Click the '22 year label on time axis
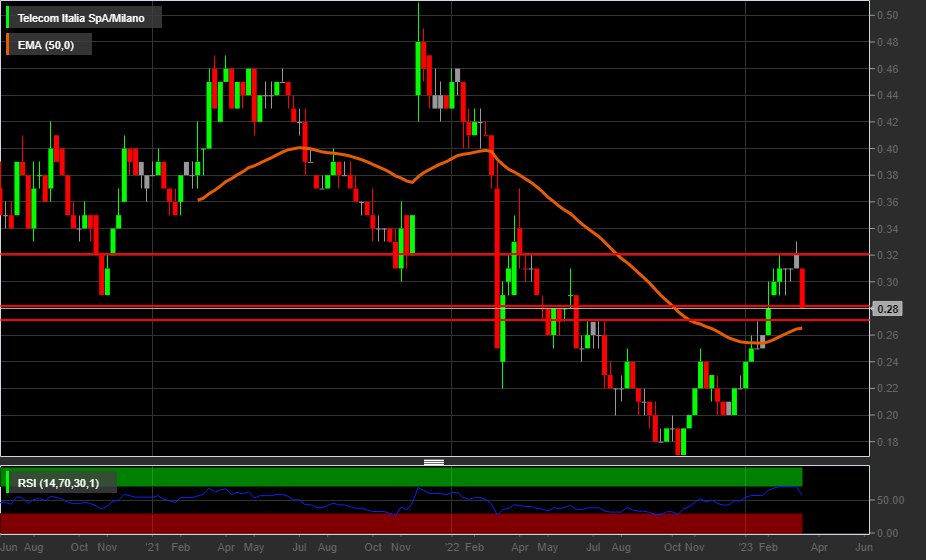The height and width of the screenshot is (560, 926). tap(452, 547)
